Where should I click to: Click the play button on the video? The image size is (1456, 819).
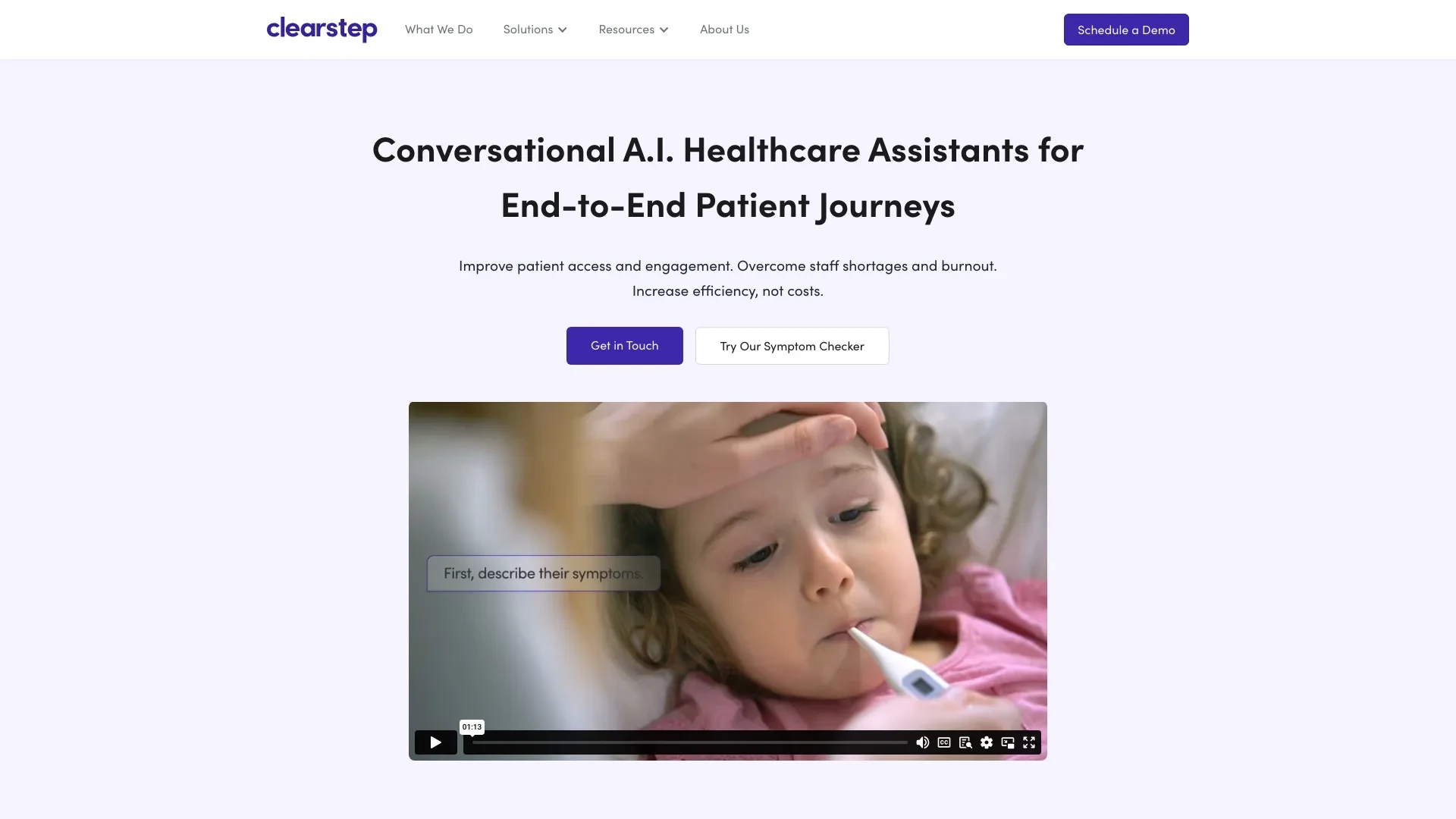point(435,742)
